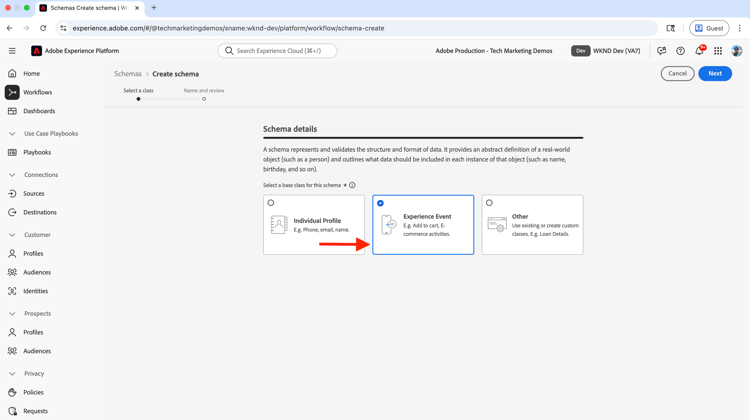Click the Workflows sidebar icon
Image resolution: width=750 pixels, height=420 pixels.
pos(12,92)
